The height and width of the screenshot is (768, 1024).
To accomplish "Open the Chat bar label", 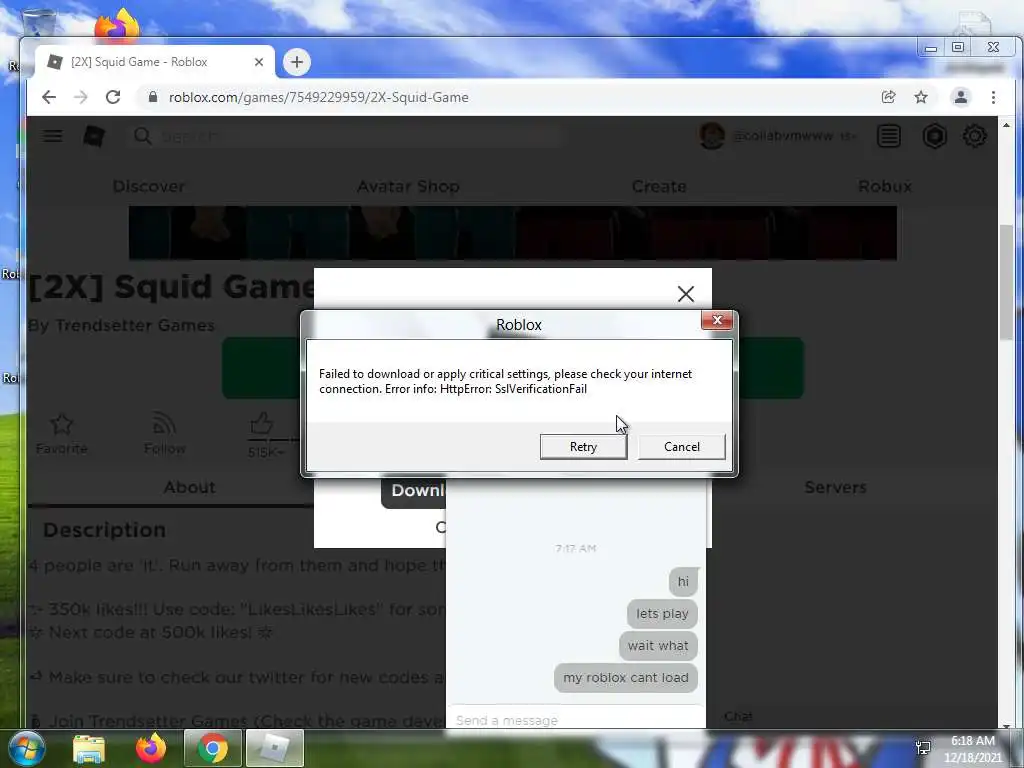I will 738,717.
